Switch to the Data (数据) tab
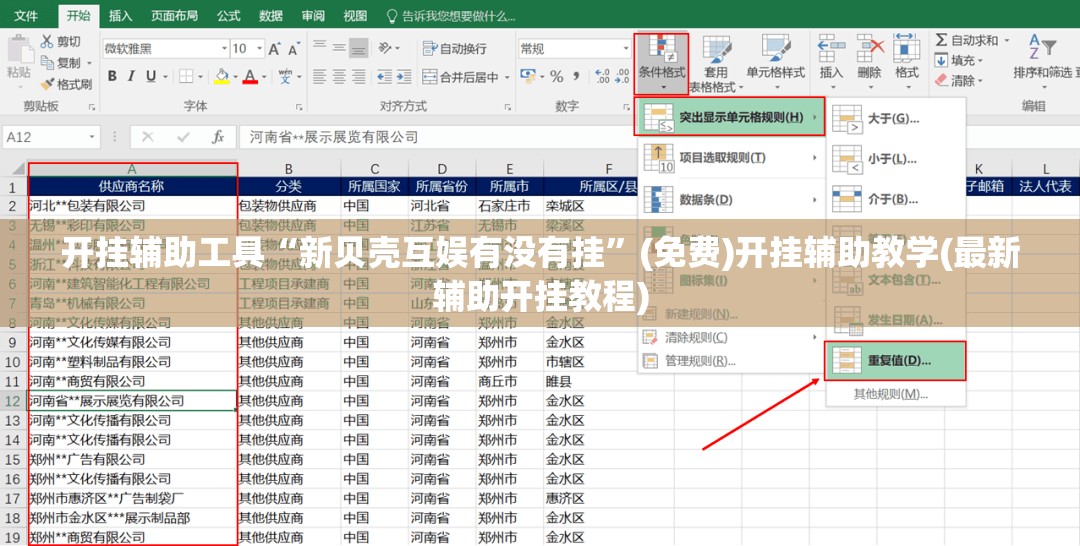1080x546 pixels. [271, 15]
